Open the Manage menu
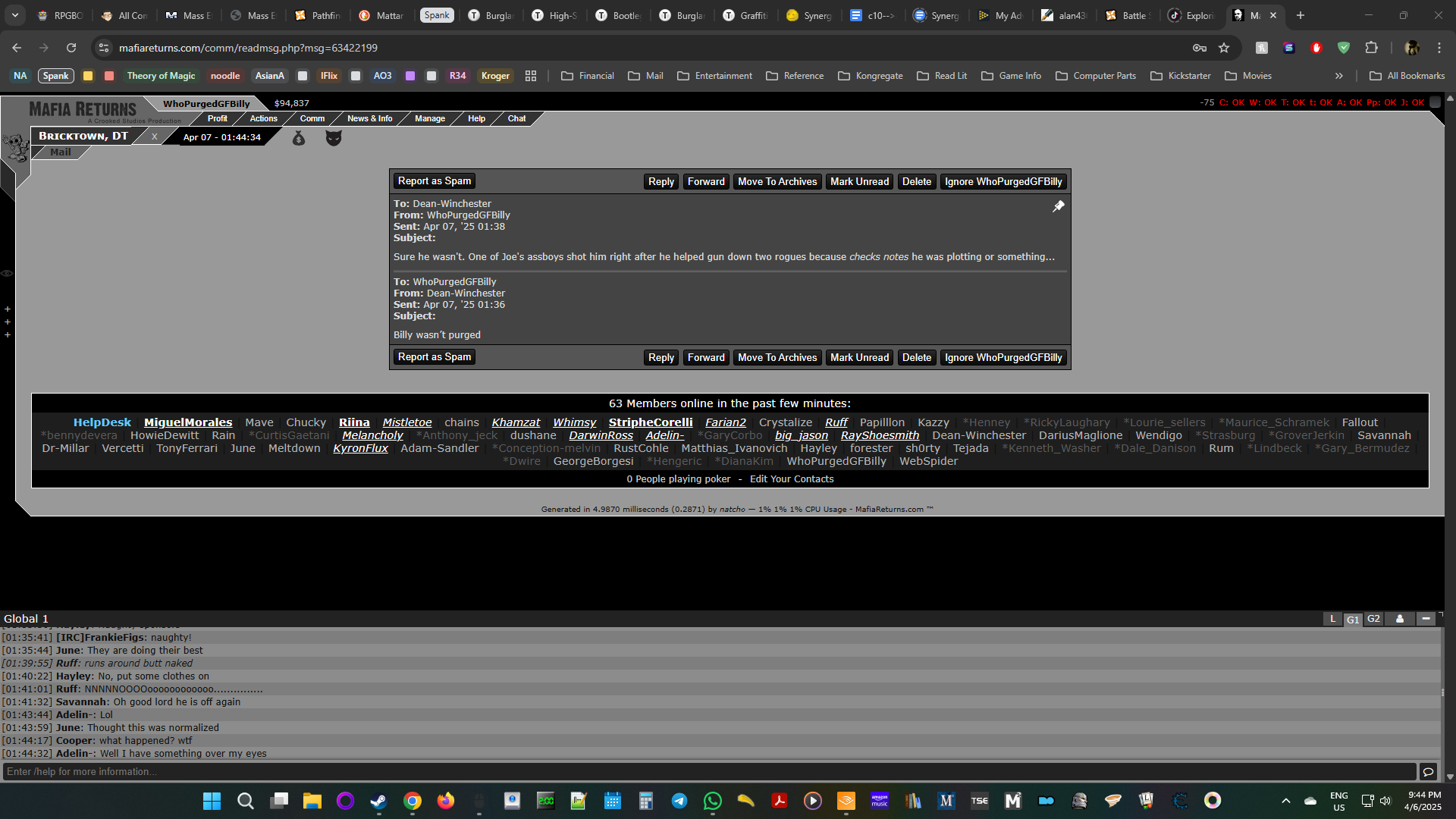This screenshot has width=1456, height=819. pos(430,118)
